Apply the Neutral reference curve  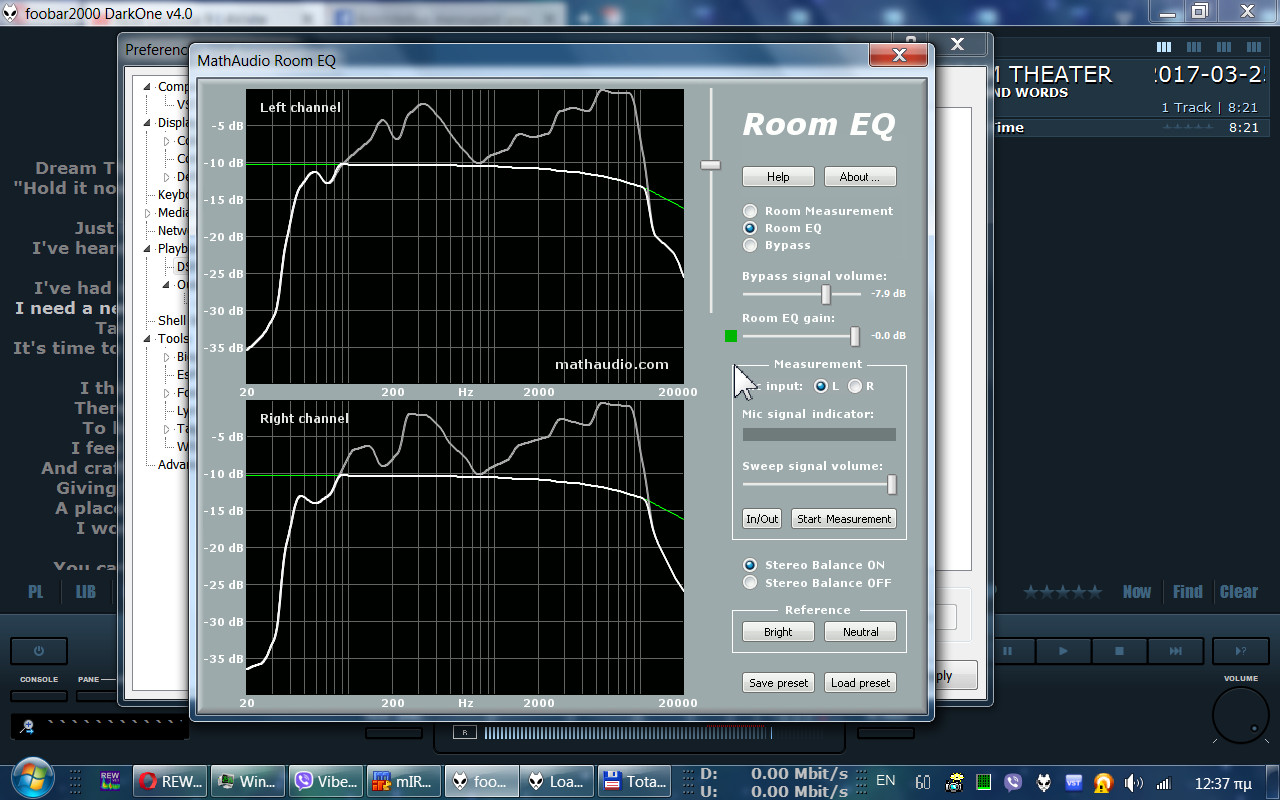coord(860,632)
